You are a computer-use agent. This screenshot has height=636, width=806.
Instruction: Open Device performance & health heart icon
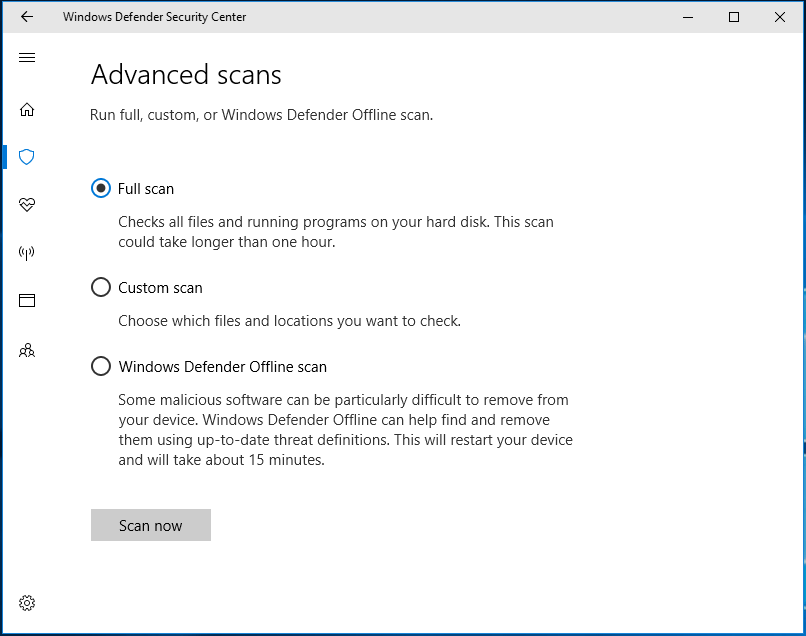pyautogui.click(x=27, y=205)
